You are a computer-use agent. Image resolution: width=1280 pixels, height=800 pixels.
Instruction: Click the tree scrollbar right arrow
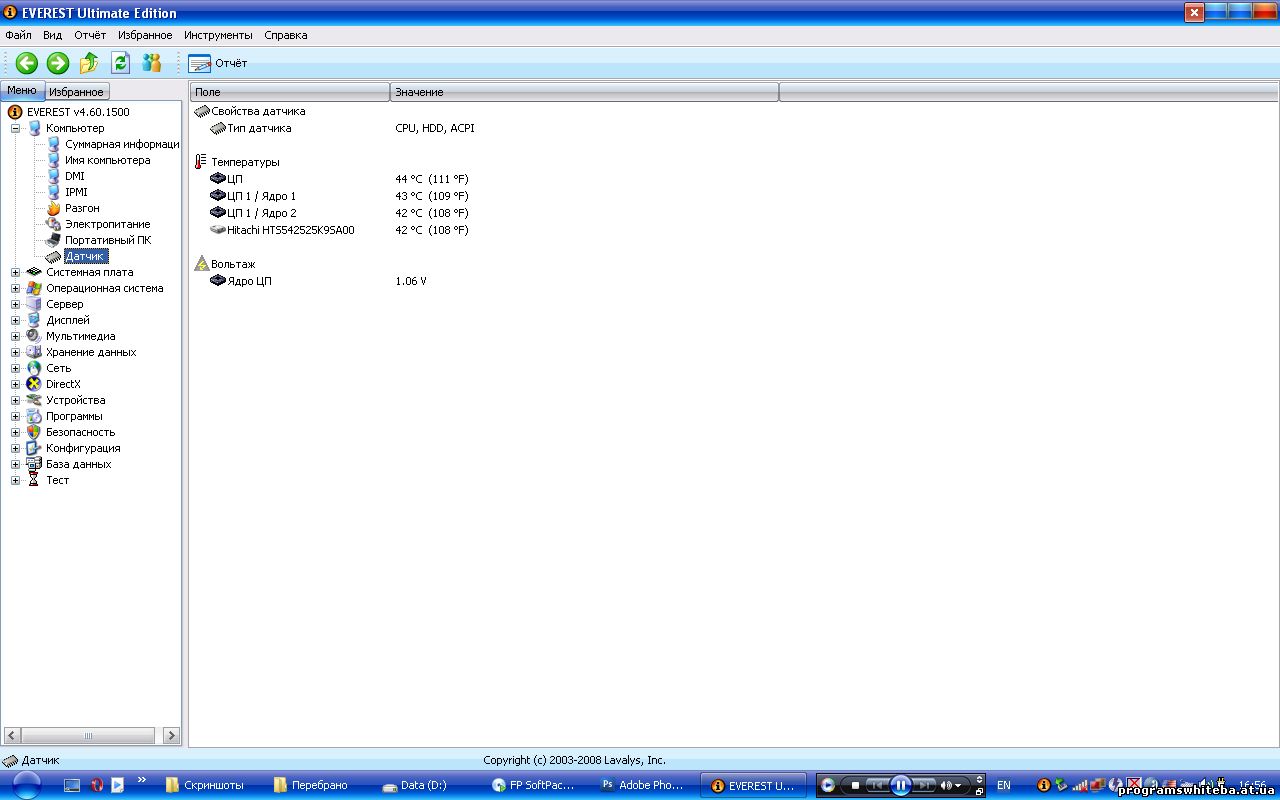(x=171, y=735)
